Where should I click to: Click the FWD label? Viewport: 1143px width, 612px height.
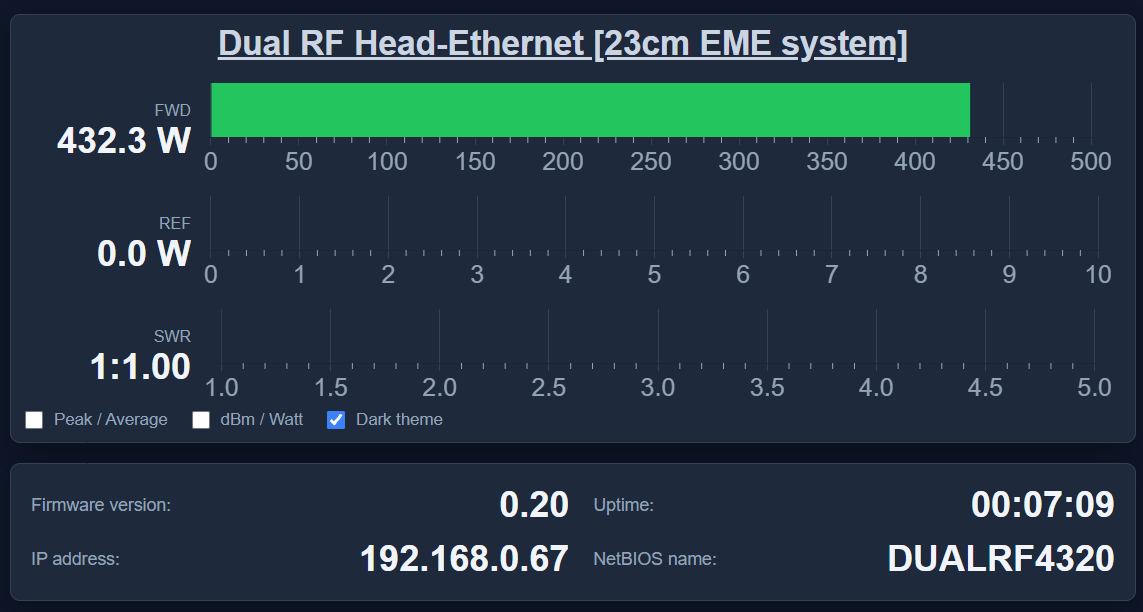pos(173,110)
